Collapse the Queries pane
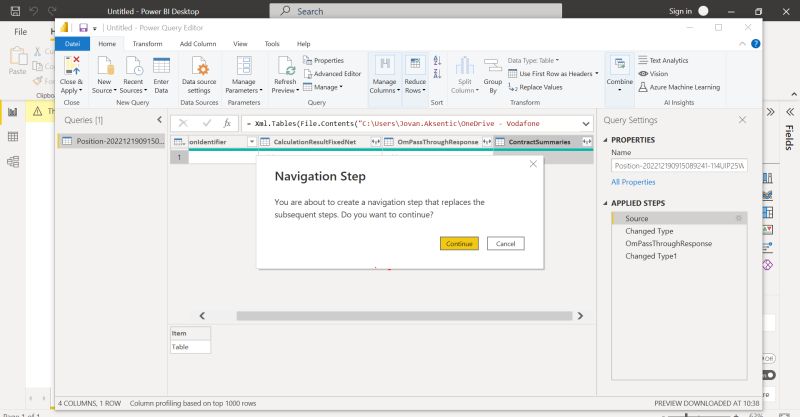 click(160, 119)
